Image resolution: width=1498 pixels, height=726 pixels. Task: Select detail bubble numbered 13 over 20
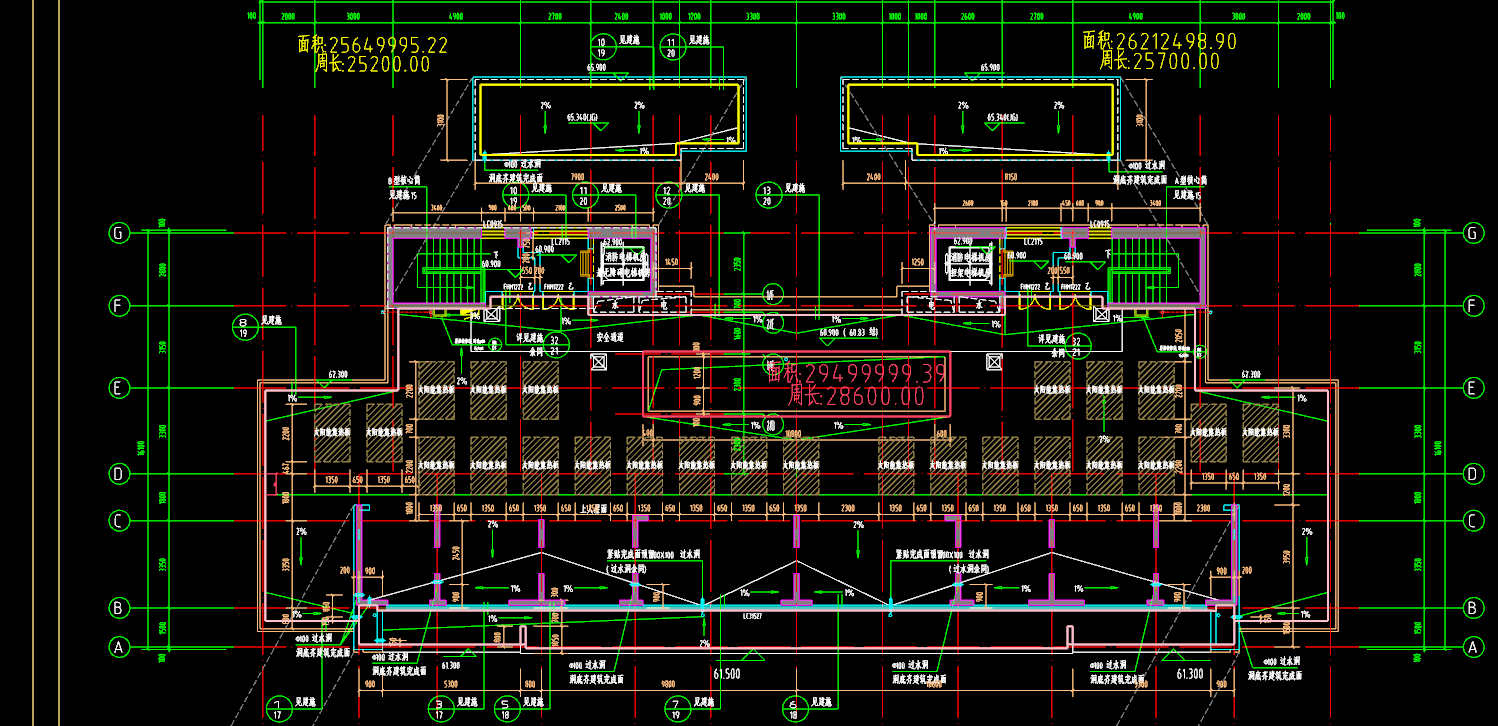[x=768, y=194]
